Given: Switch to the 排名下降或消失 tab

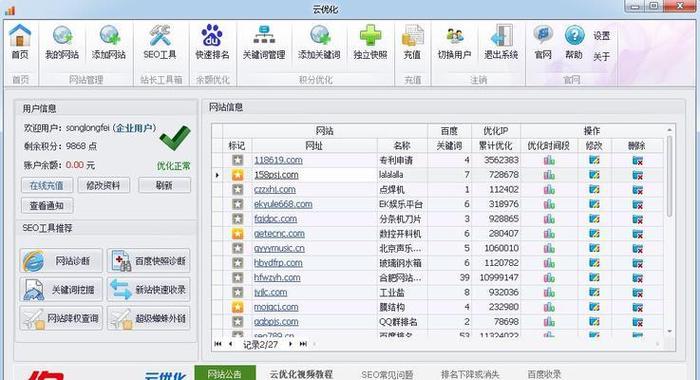Looking at the screenshot, I should [470, 374].
